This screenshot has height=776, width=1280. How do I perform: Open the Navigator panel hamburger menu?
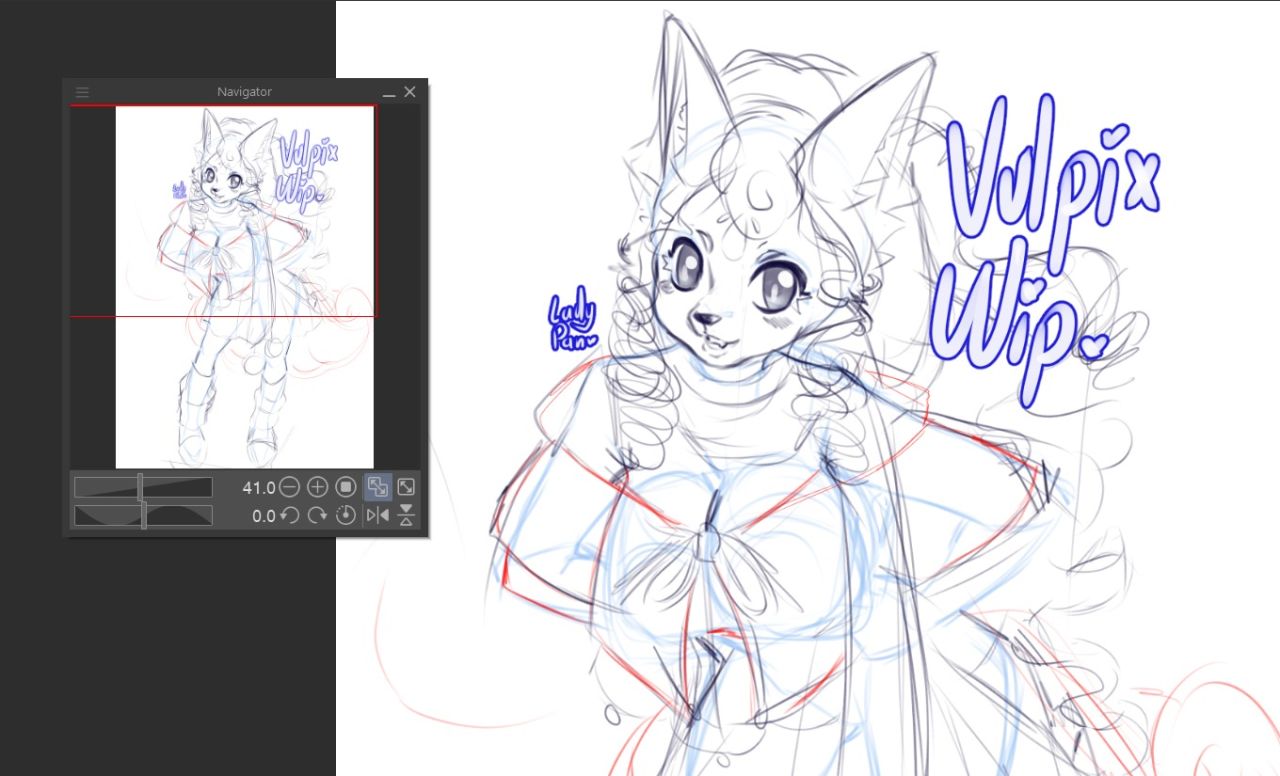pos(83,92)
